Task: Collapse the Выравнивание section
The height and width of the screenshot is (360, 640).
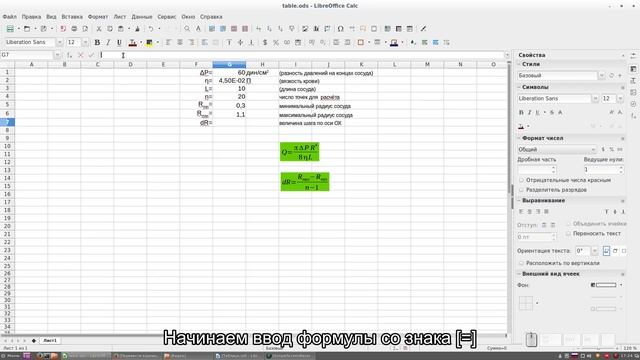Action: pyautogui.click(x=519, y=201)
